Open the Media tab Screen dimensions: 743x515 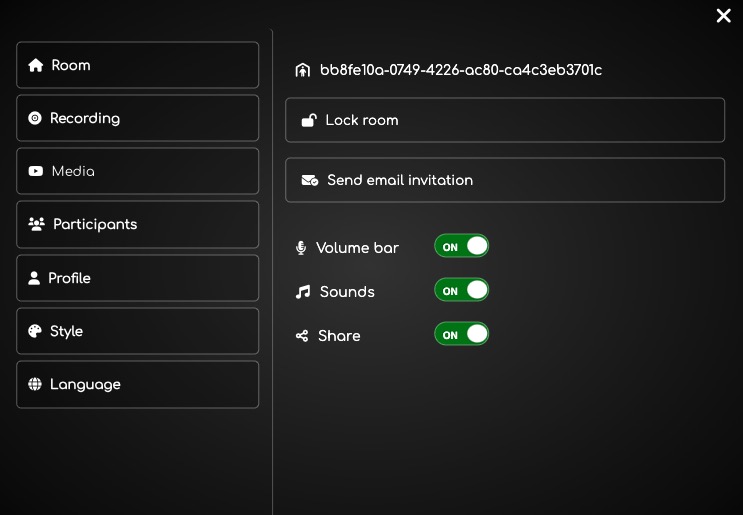pos(137,171)
